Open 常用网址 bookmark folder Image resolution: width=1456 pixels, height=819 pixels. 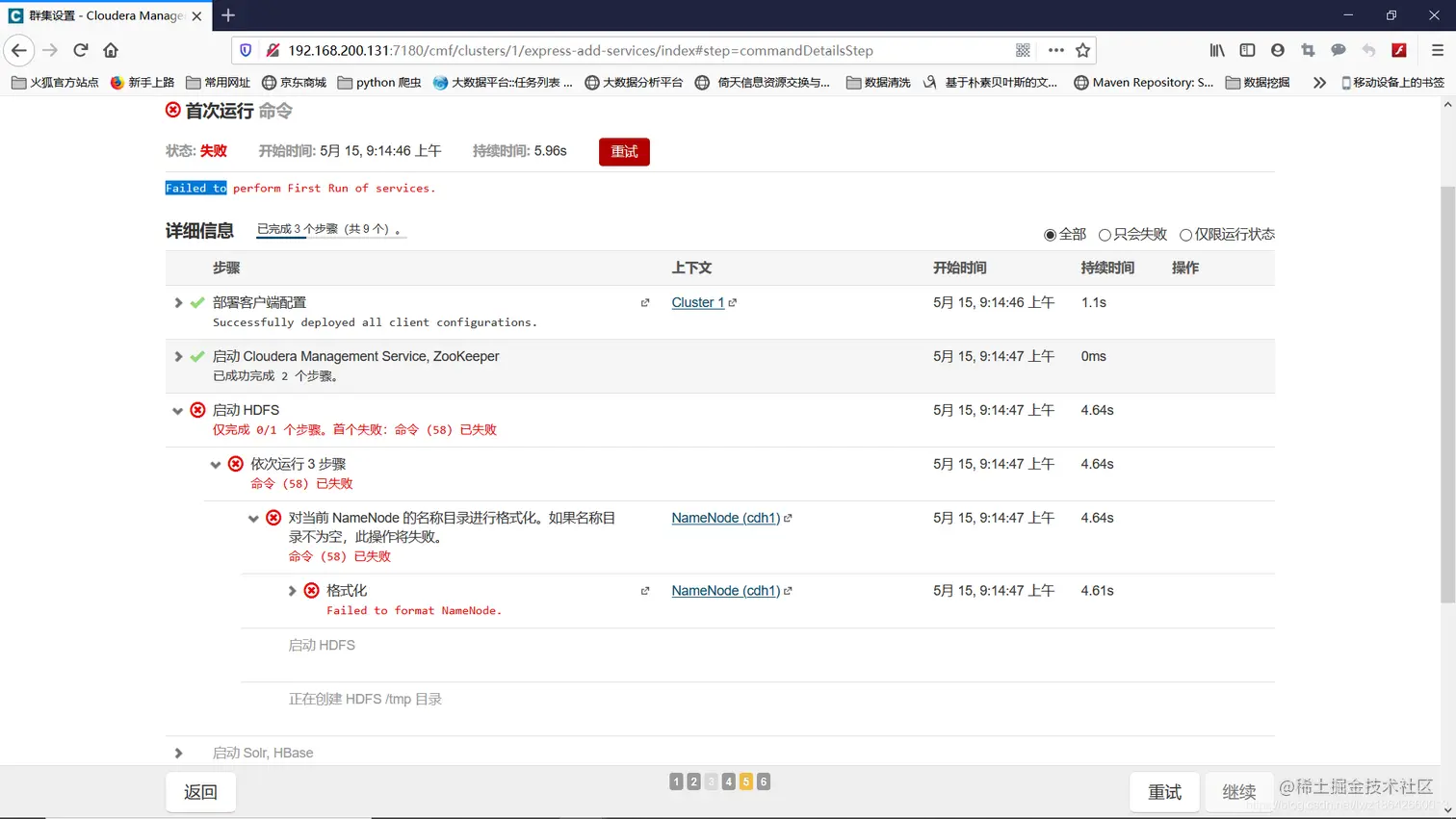(x=218, y=83)
